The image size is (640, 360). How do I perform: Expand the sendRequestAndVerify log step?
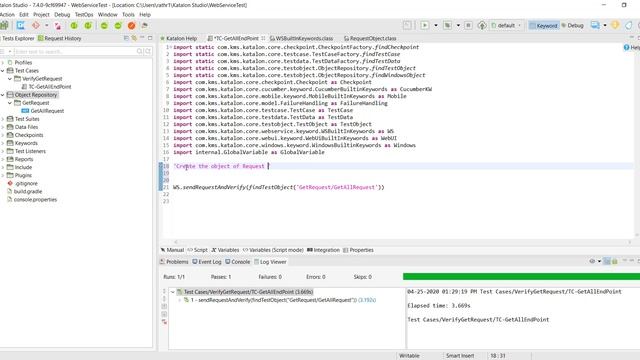tap(180, 300)
